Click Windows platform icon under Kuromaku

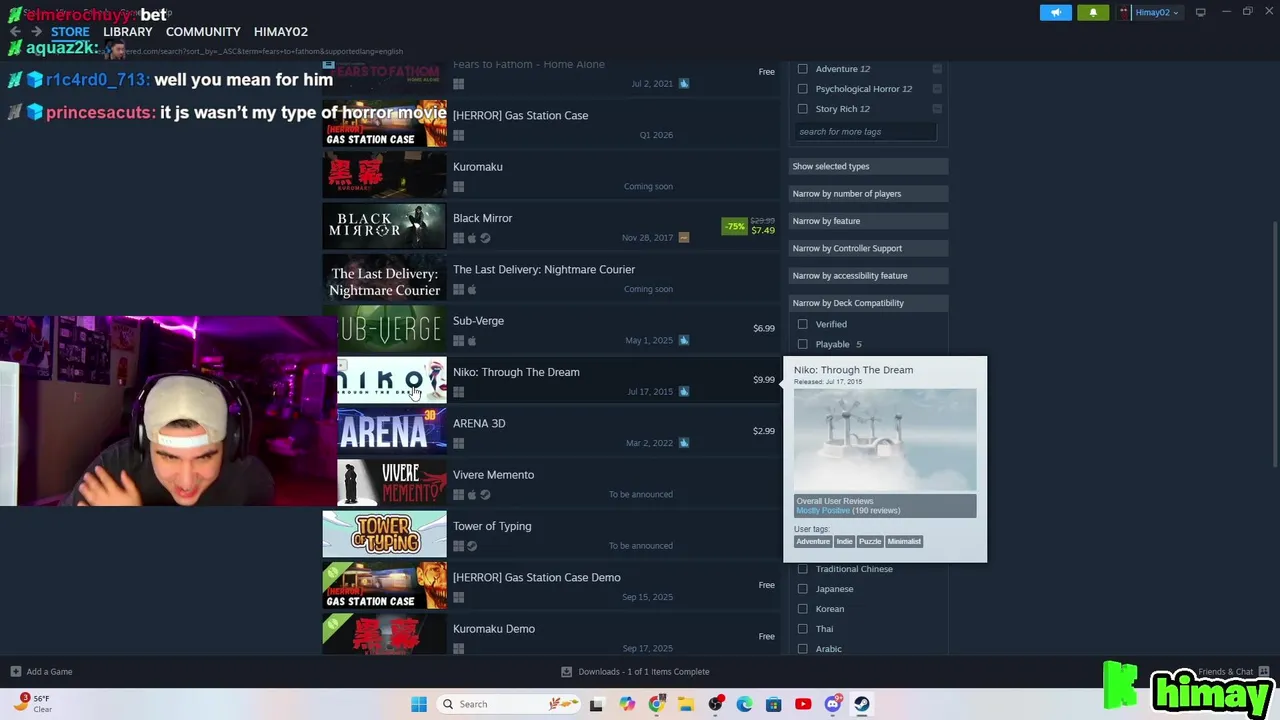tap(458, 187)
